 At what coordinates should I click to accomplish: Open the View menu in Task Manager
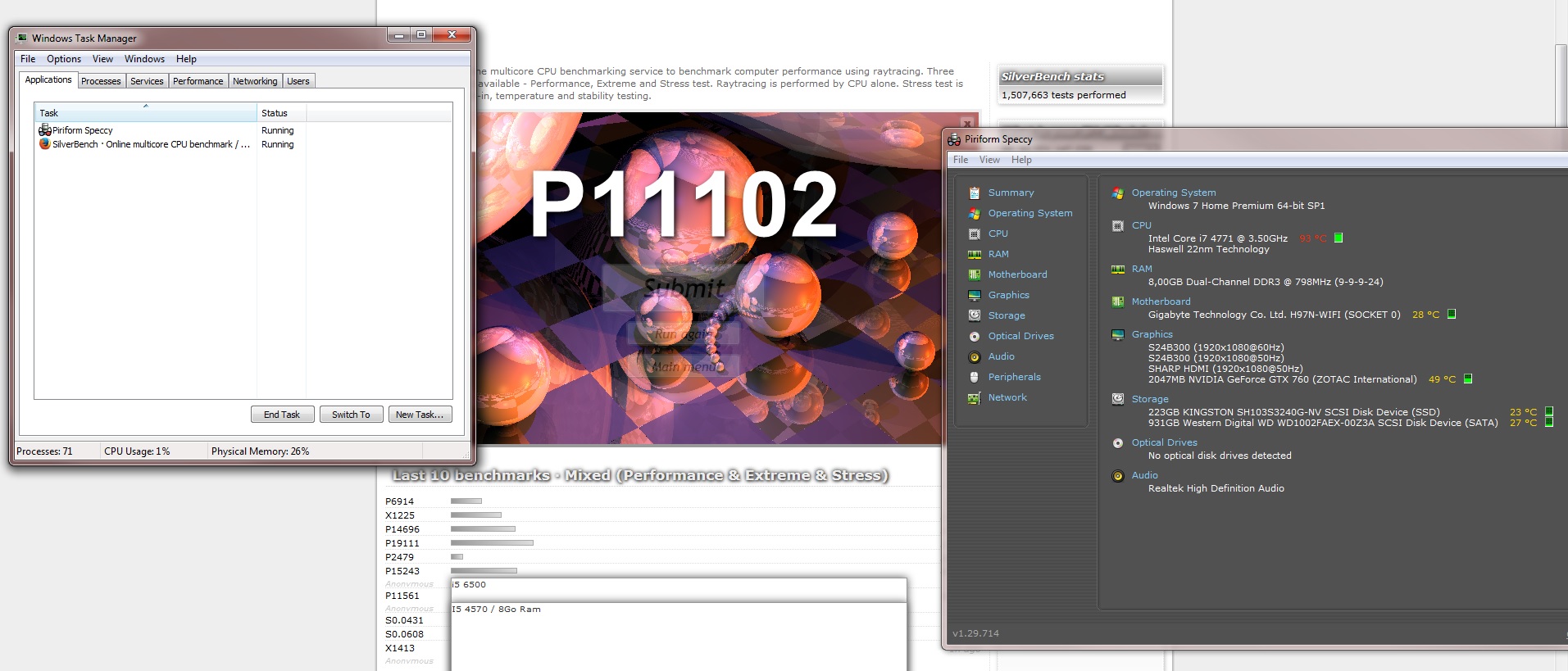(x=102, y=59)
